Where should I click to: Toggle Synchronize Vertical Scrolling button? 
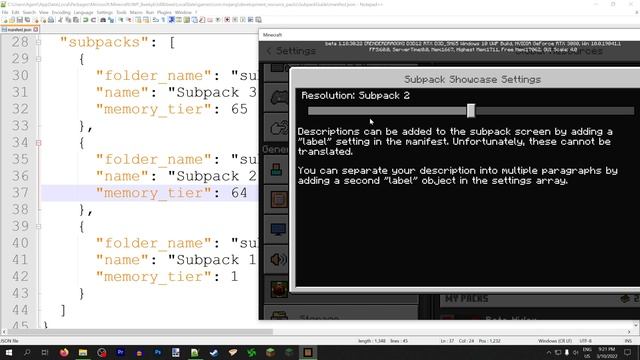138,20
